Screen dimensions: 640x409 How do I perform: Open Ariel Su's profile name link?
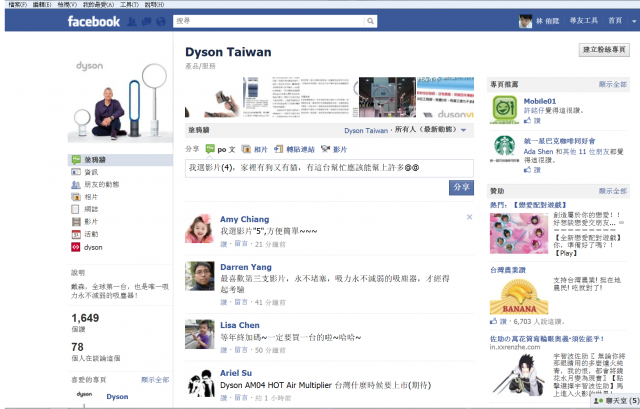(x=236, y=373)
